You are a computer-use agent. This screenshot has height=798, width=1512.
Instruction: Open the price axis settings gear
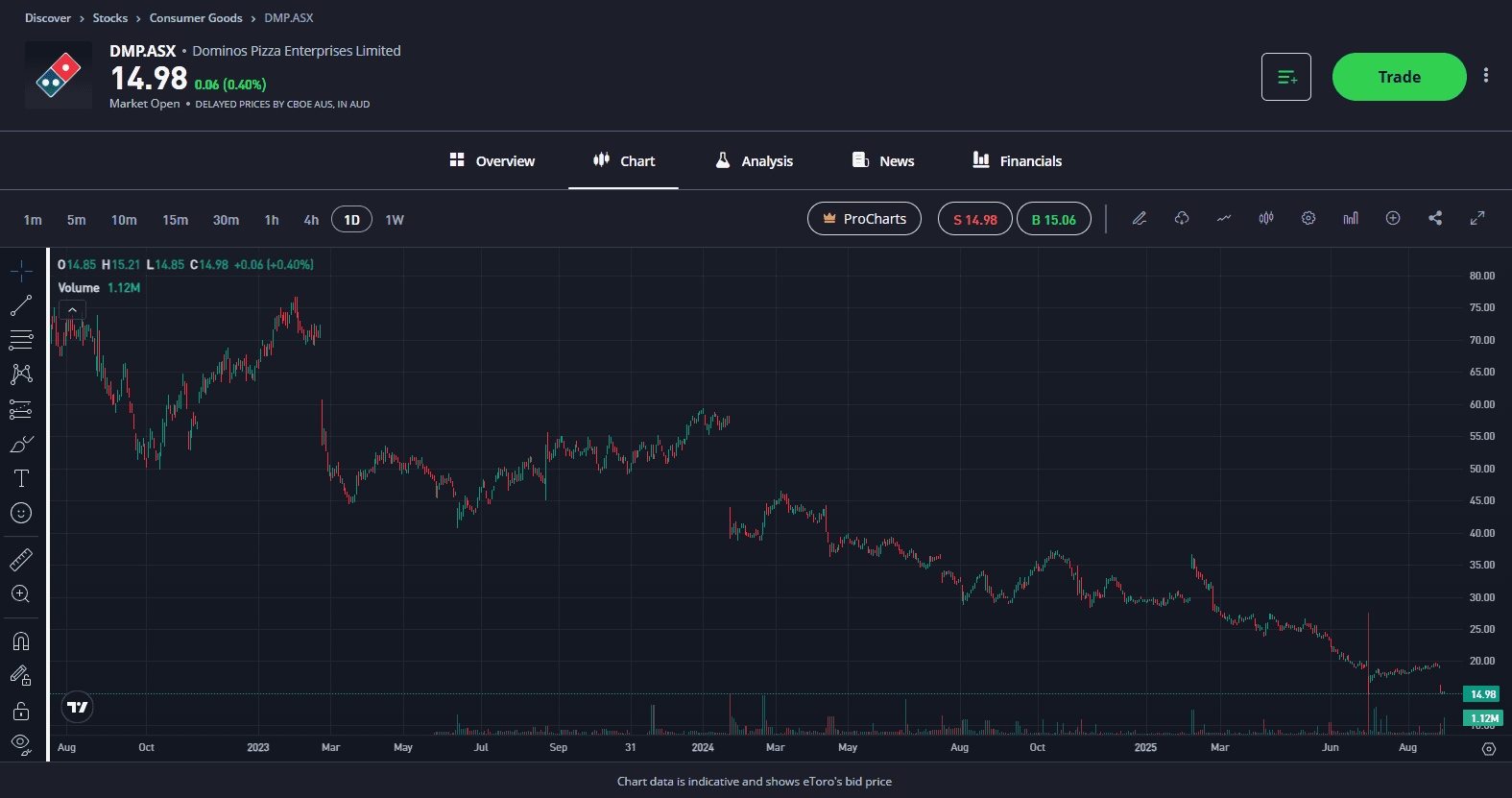(1489, 749)
